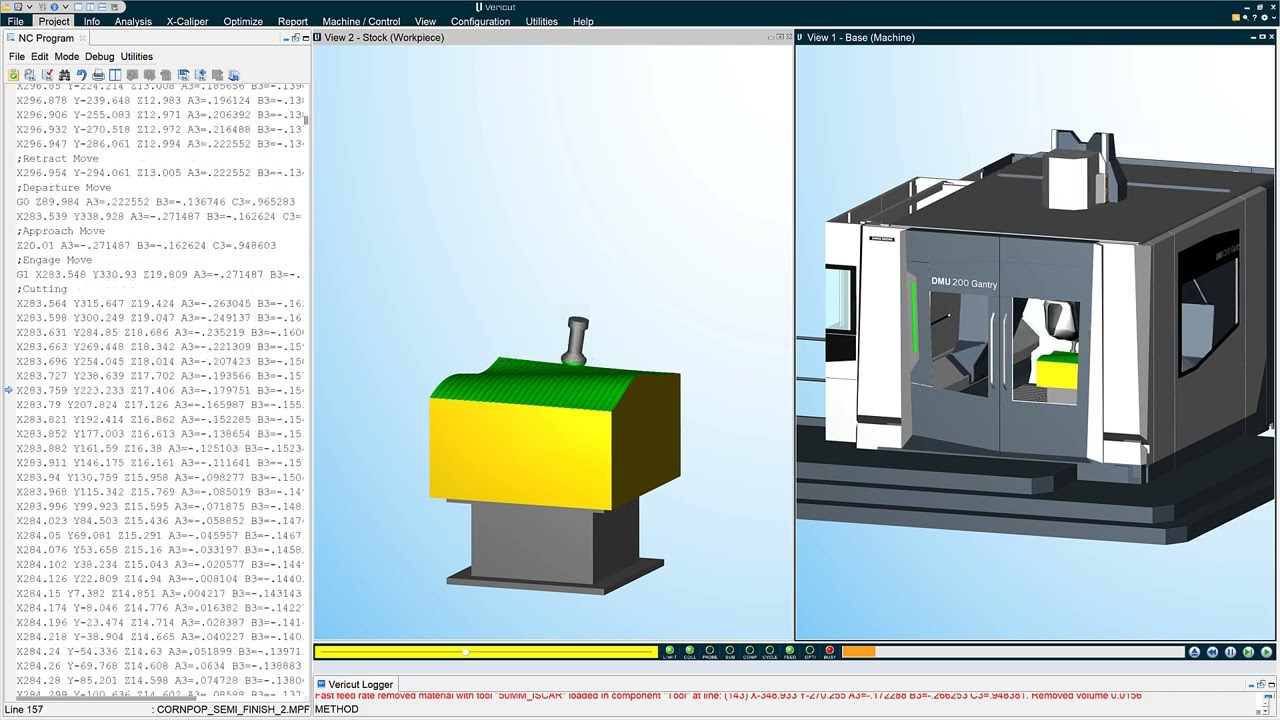Open the gear settings icon at top right
This screenshot has width=1280, height=720.
(x=1264, y=17)
